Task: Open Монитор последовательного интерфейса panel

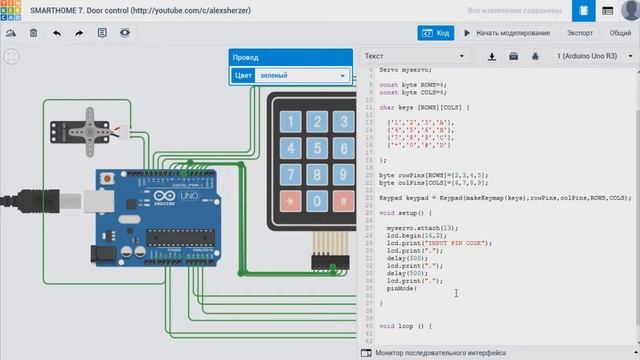Action: click(440, 353)
